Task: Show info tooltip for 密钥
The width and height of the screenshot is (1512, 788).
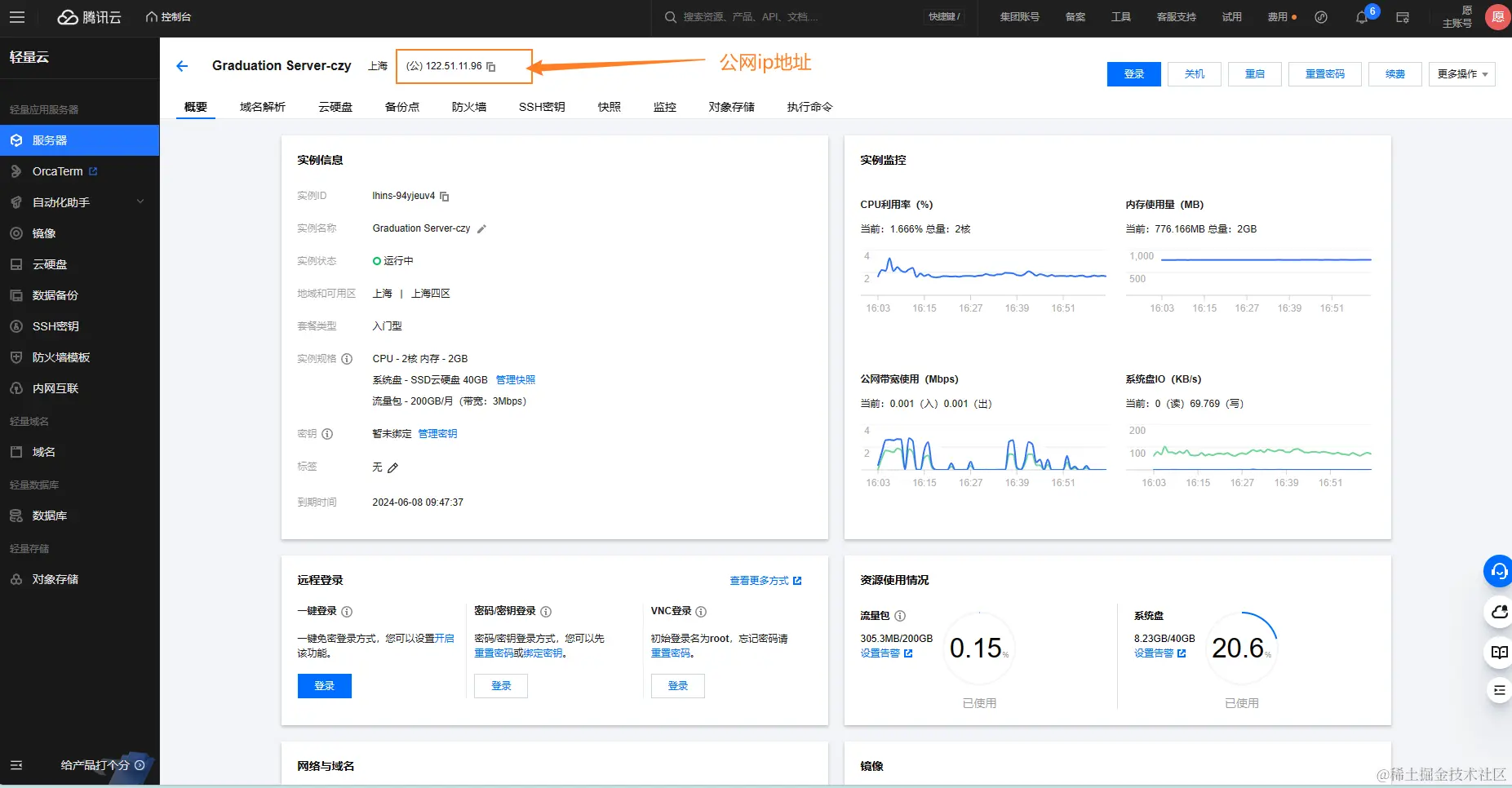Action: pos(327,434)
